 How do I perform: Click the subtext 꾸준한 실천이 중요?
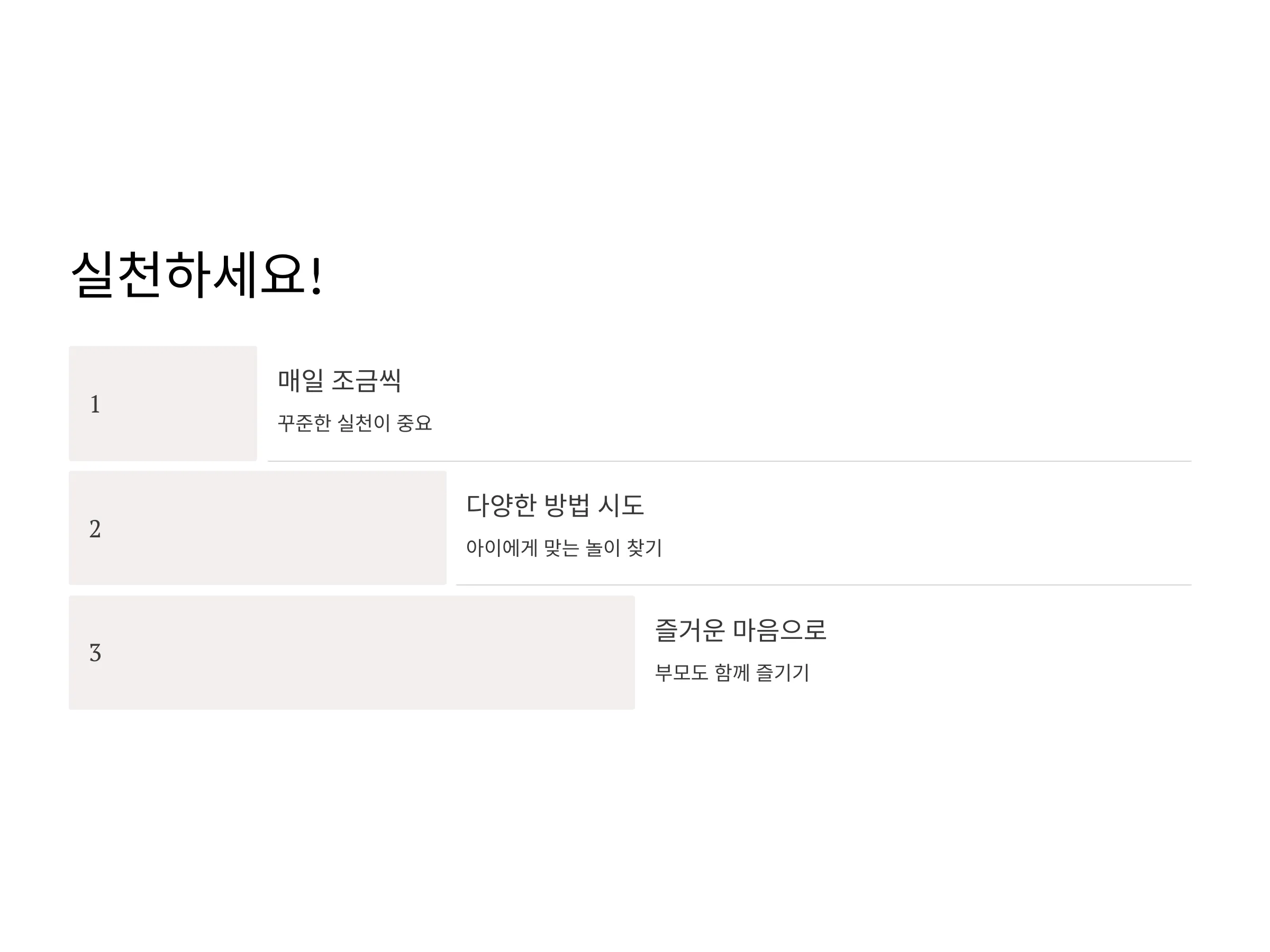[355, 423]
